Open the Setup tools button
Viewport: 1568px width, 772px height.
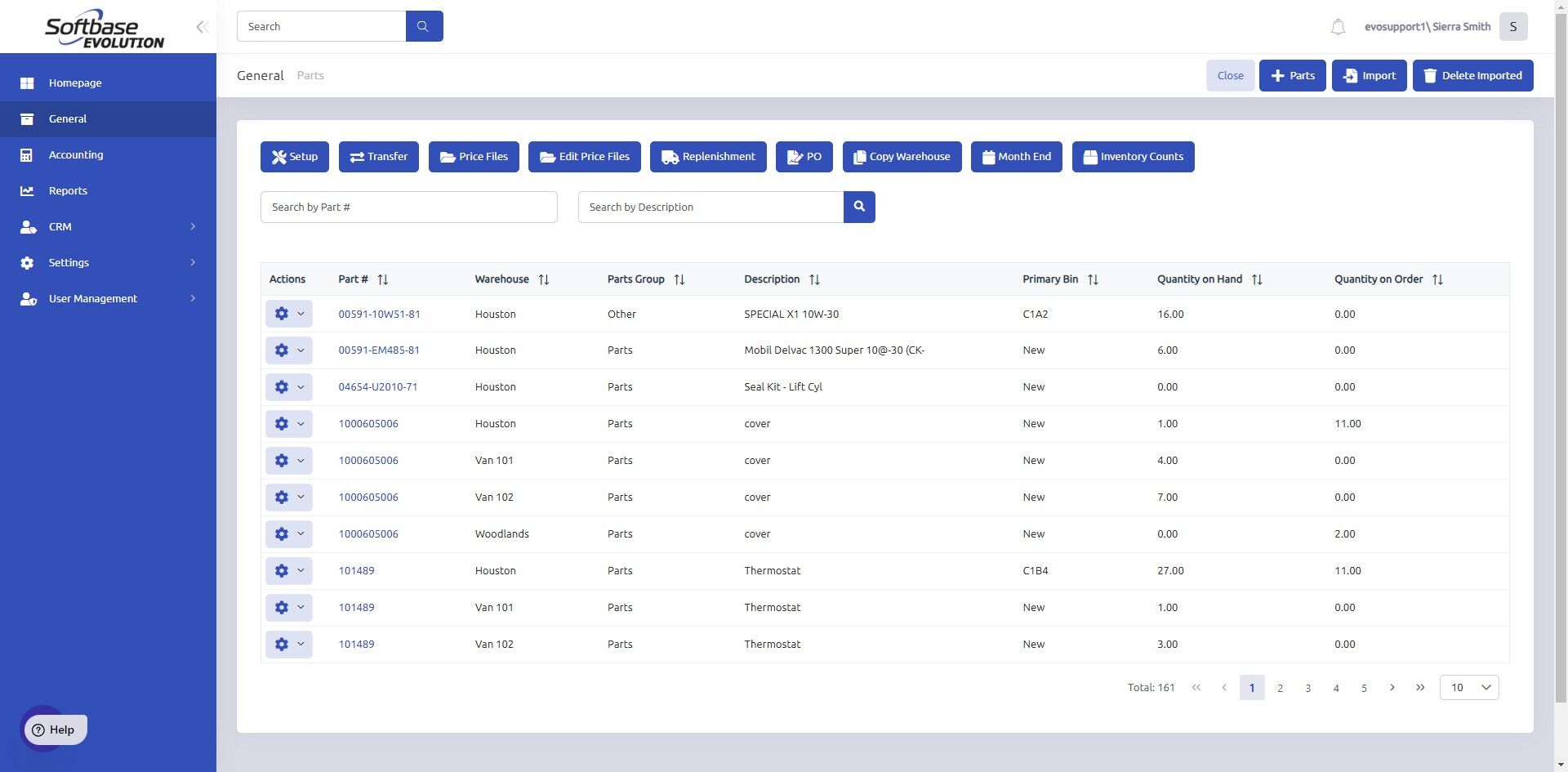[295, 157]
